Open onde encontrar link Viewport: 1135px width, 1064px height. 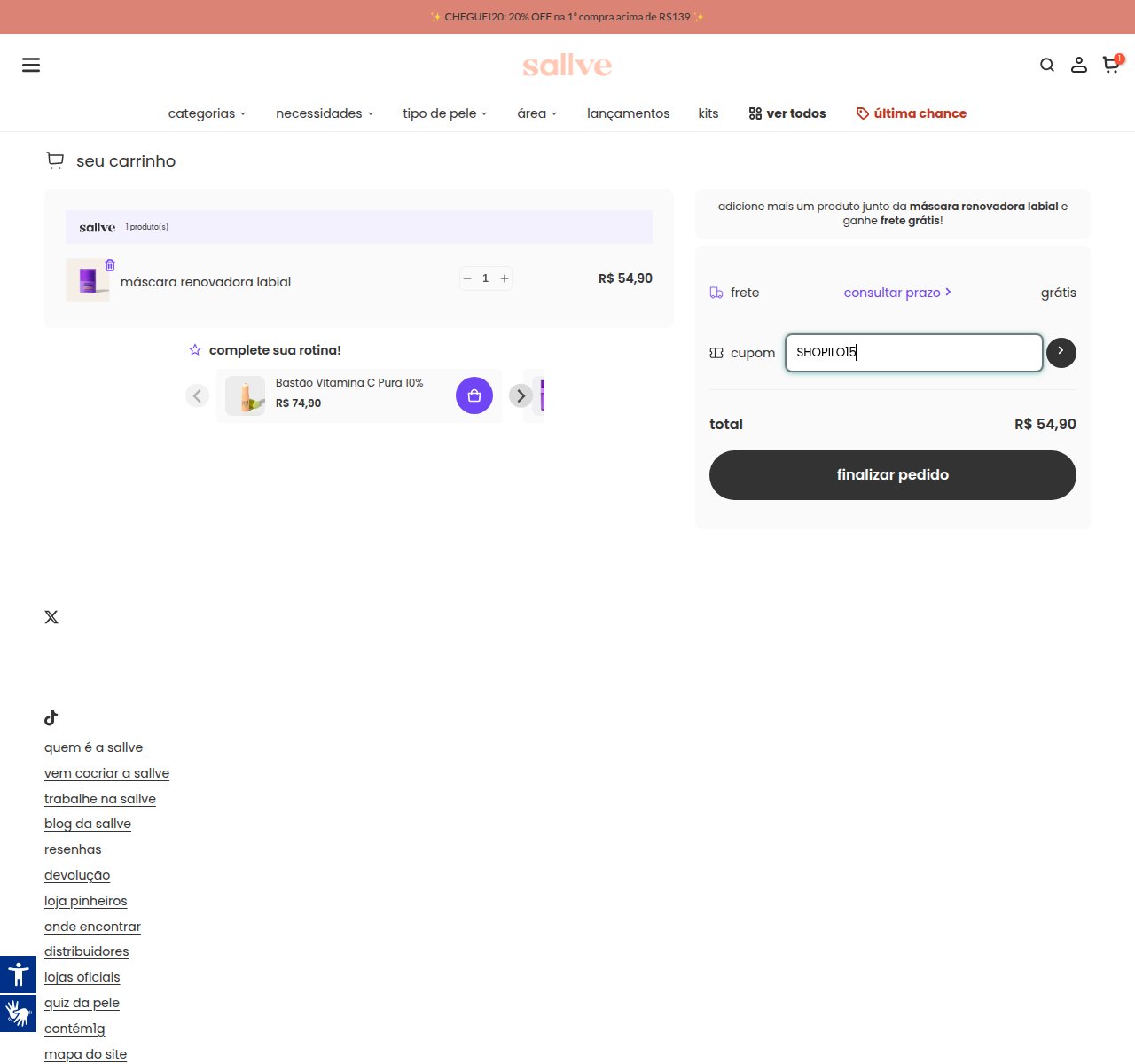[92, 927]
